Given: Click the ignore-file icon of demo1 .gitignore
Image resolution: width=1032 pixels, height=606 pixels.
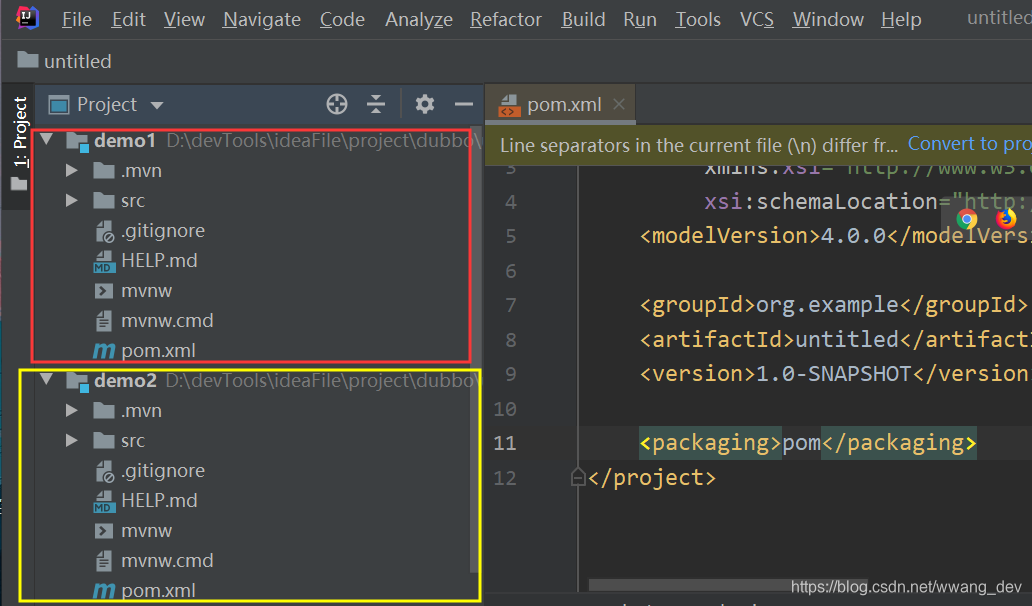Looking at the screenshot, I should click(x=105, y=232).
